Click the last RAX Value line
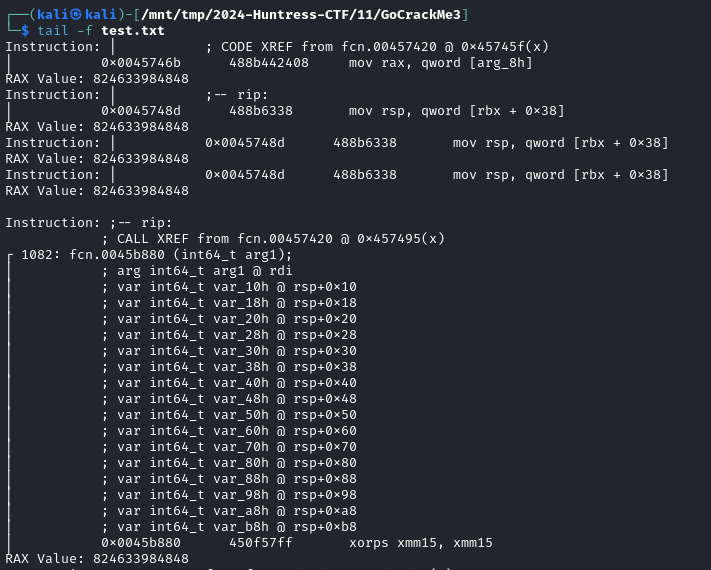The width and height of the screenshot is (711, 570). point(97,558)
